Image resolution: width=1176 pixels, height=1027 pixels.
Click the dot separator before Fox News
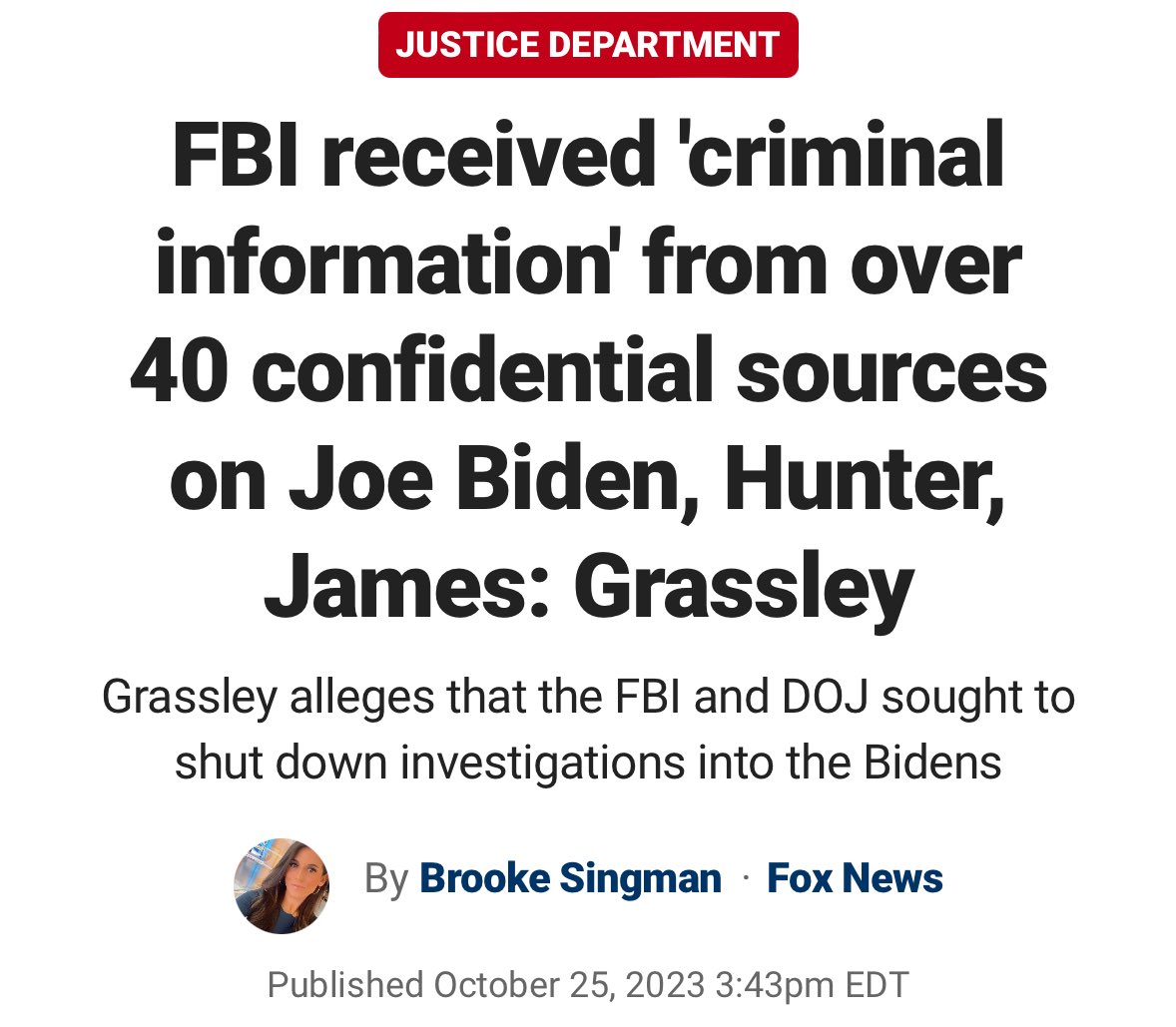(745, 878)
